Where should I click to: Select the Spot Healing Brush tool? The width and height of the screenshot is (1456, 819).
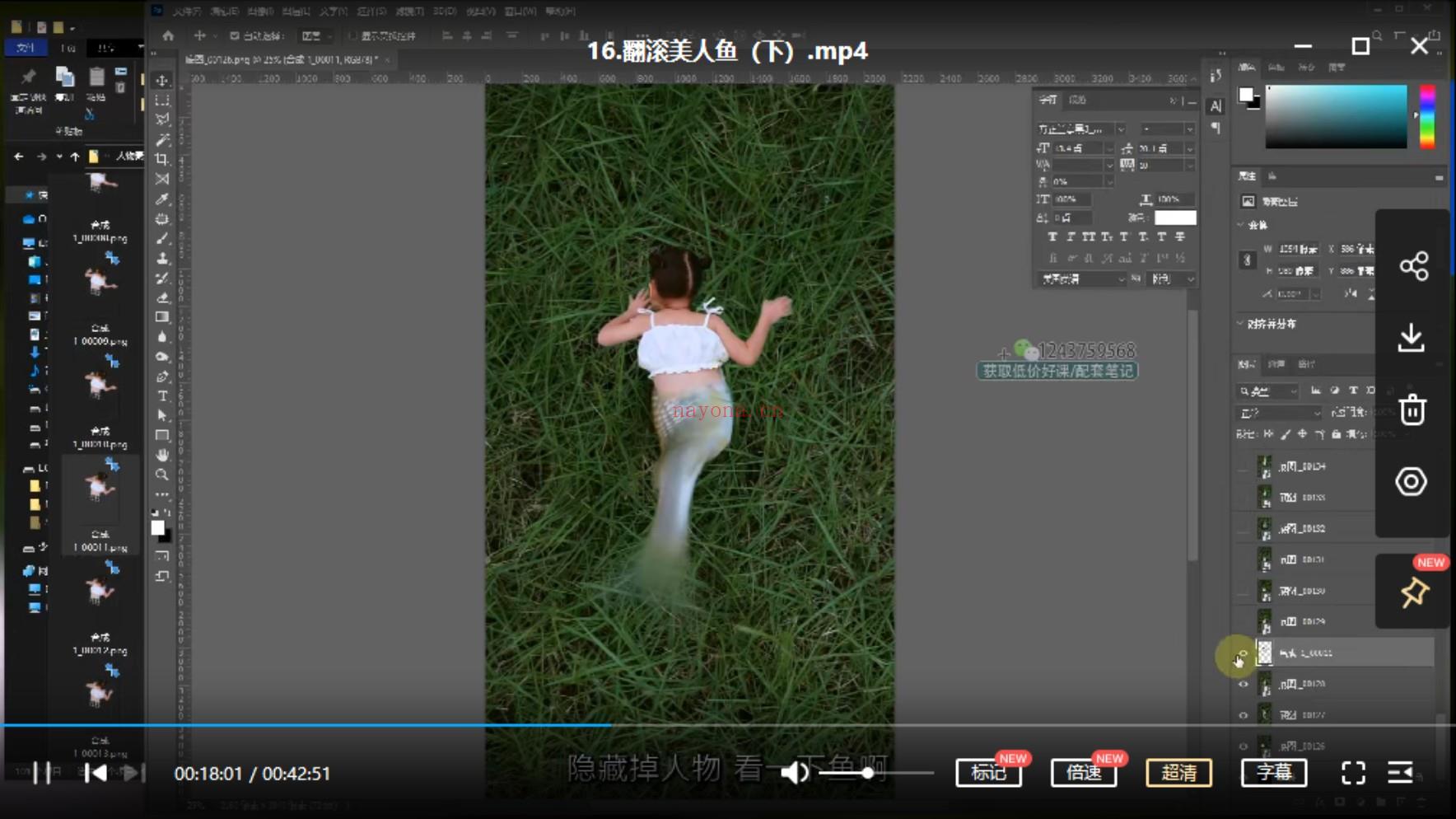(162, 219)
